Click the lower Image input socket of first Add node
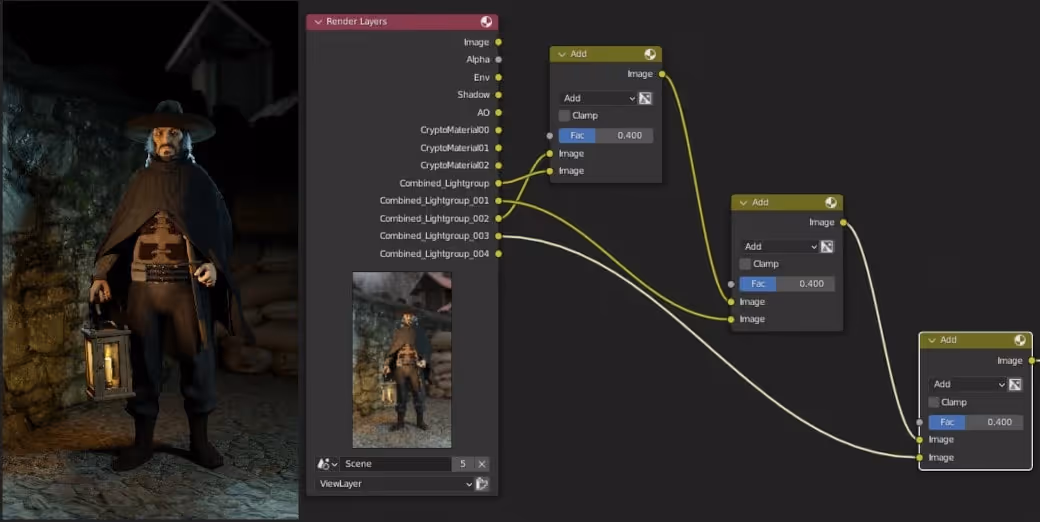1040x522 pixels. coord(550,171)
